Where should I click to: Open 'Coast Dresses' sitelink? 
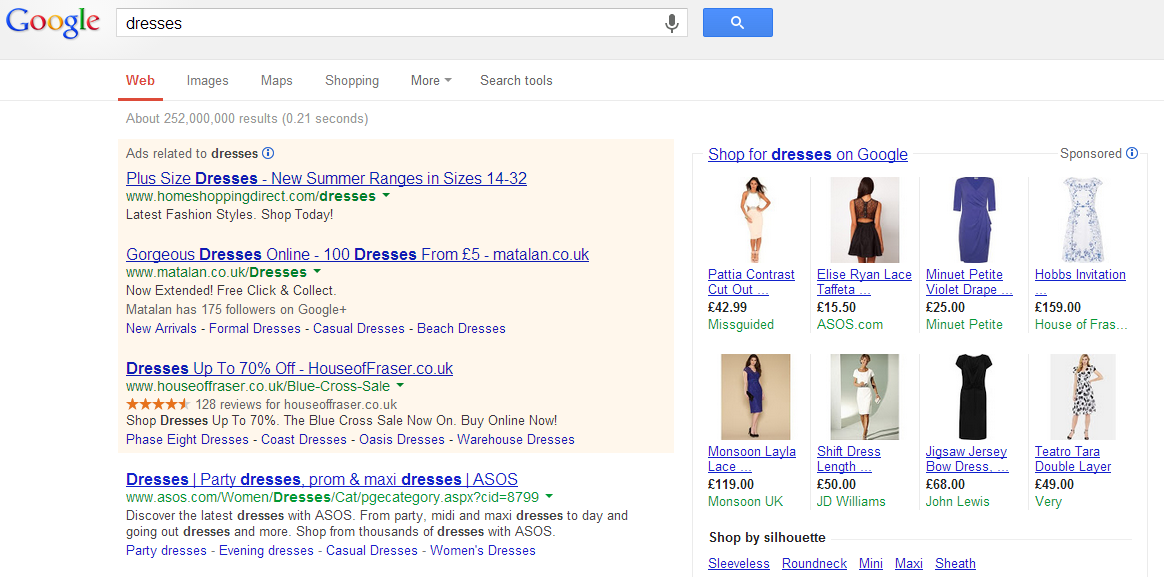(x=304, y=440)
